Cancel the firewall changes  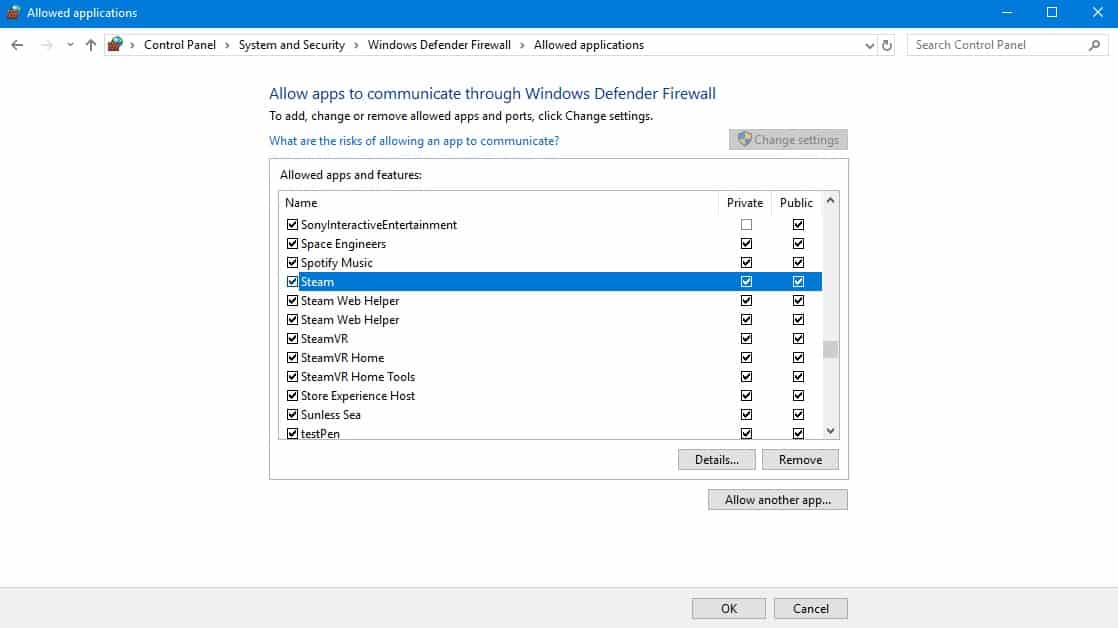(811, 609)
